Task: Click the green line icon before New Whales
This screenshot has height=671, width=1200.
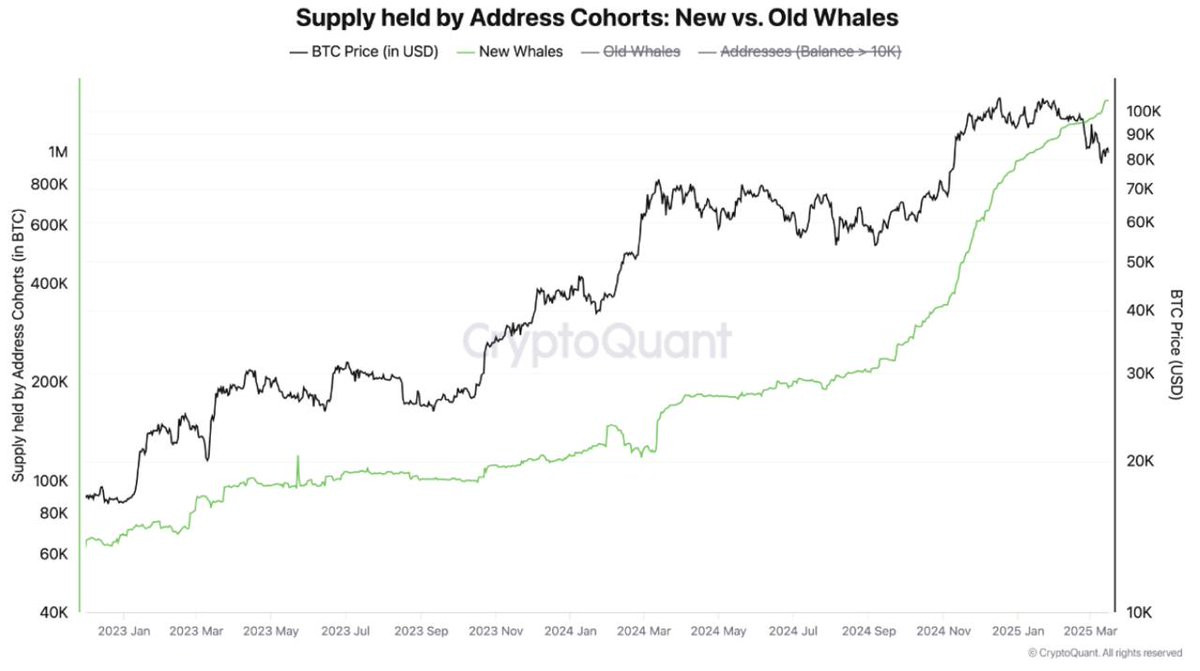Action: (x=463, y=51)
